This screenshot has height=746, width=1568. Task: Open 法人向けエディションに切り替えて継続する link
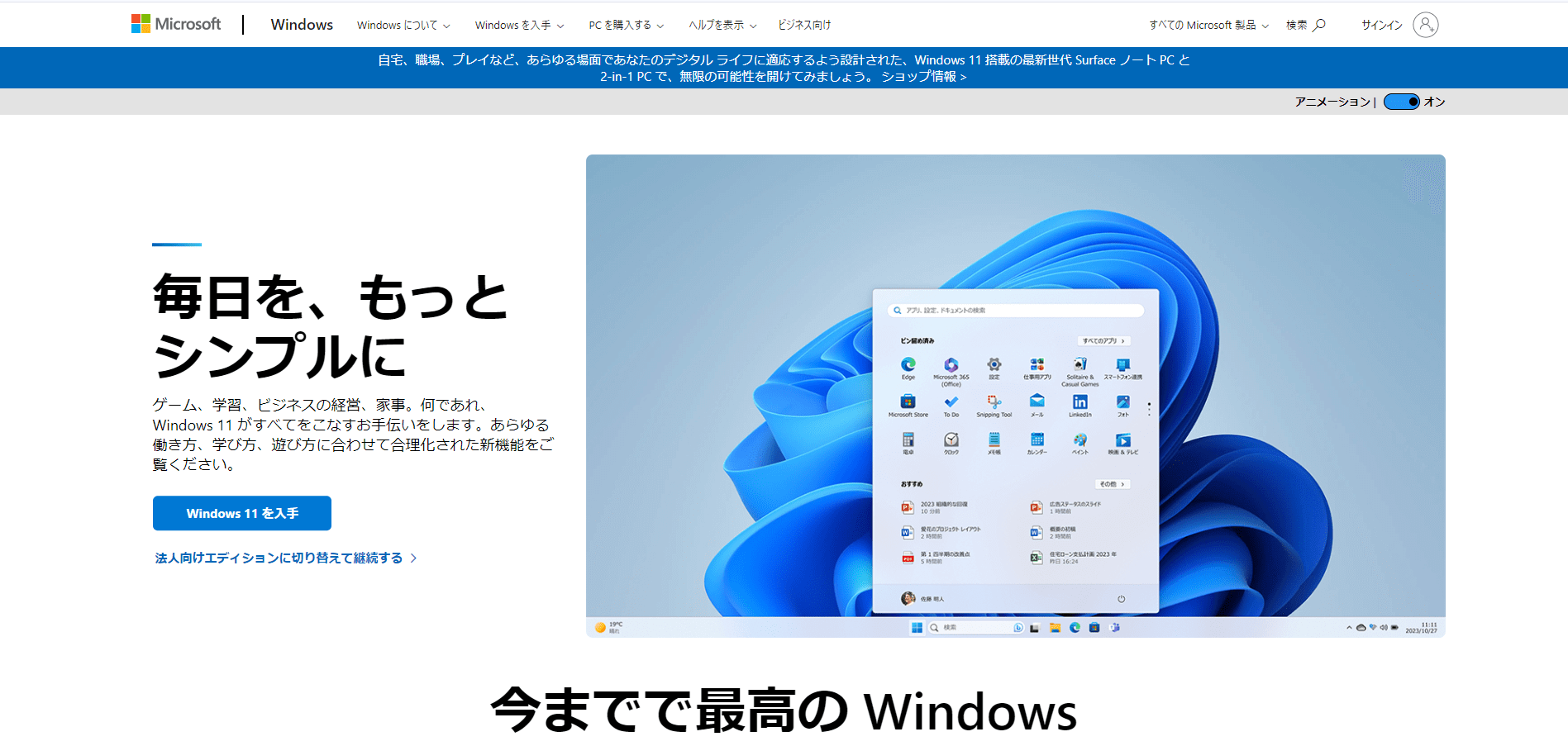pos(286,558)
